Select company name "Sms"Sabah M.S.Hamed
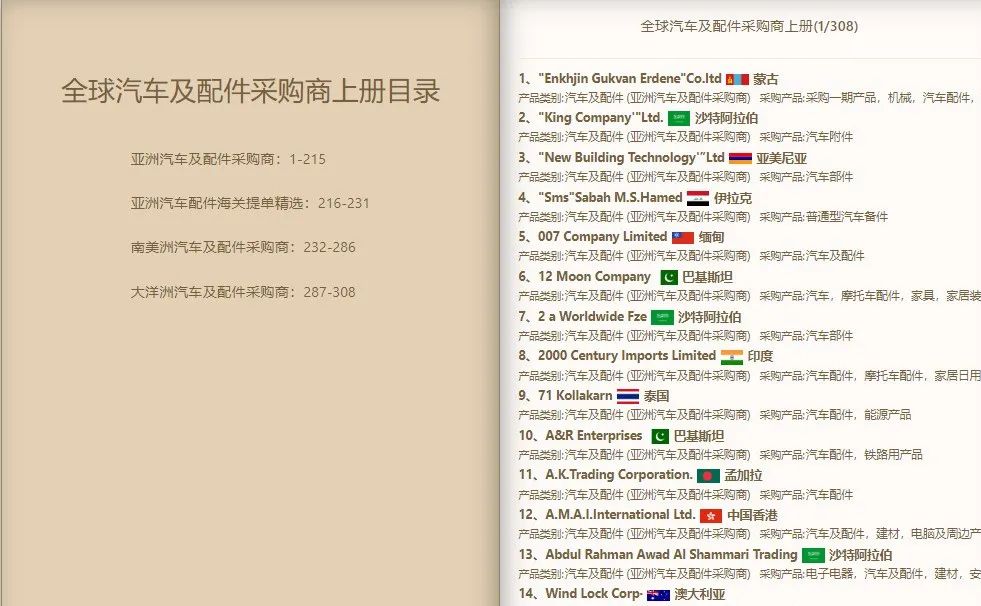The height and width of the screenshot is (606, 981). (610, 198)
